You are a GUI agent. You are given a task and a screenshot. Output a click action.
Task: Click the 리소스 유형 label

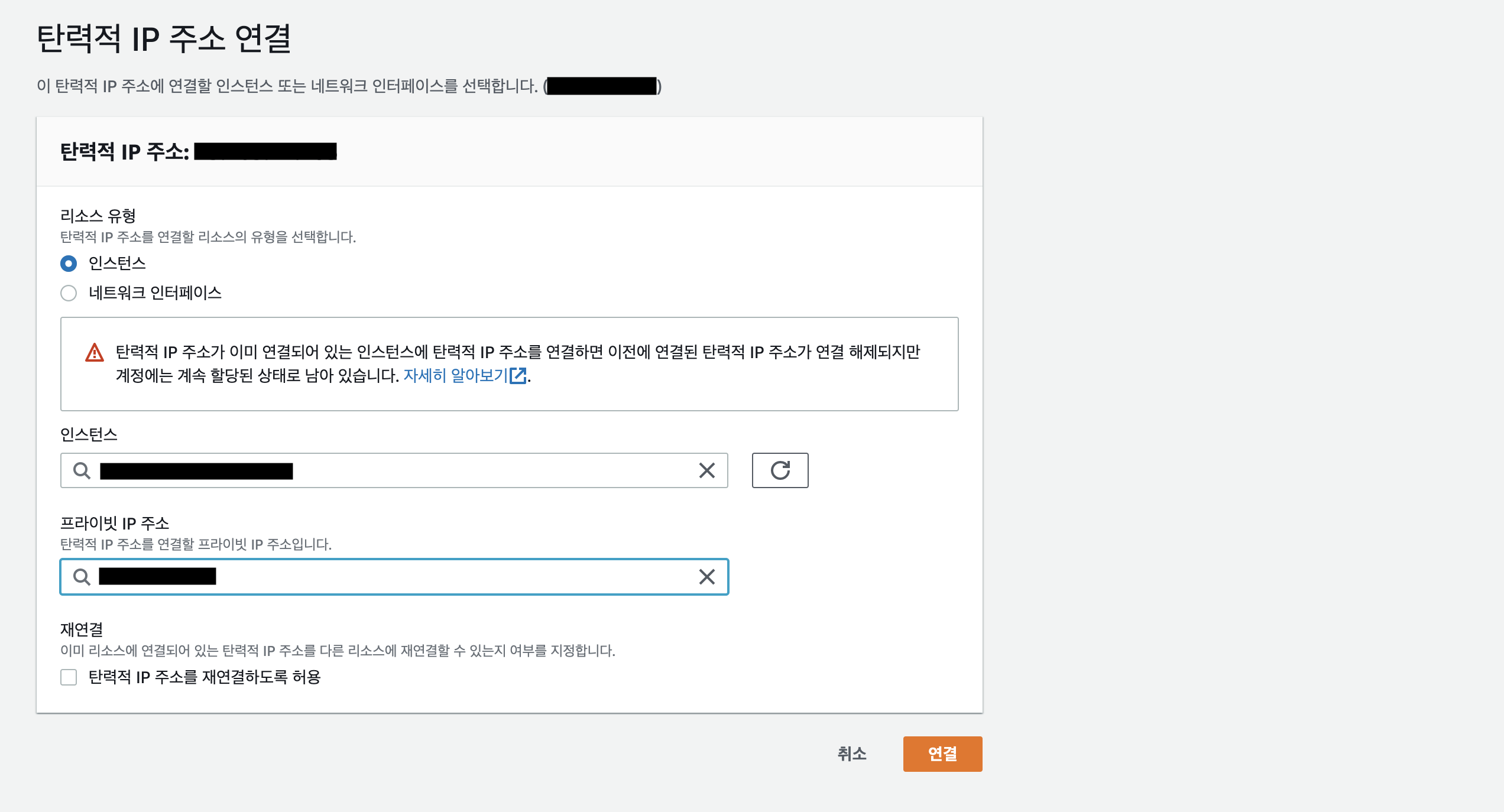point(98,216)
